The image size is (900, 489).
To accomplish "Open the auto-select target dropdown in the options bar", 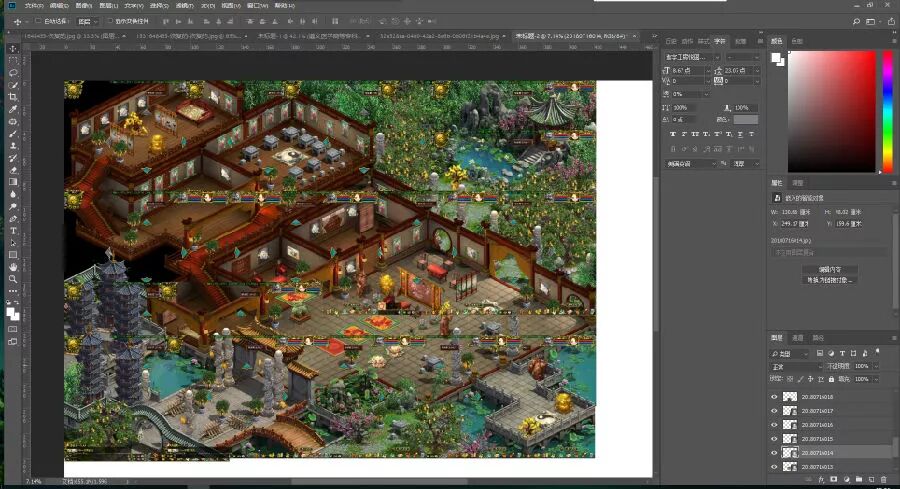I will tap(88, 21).
